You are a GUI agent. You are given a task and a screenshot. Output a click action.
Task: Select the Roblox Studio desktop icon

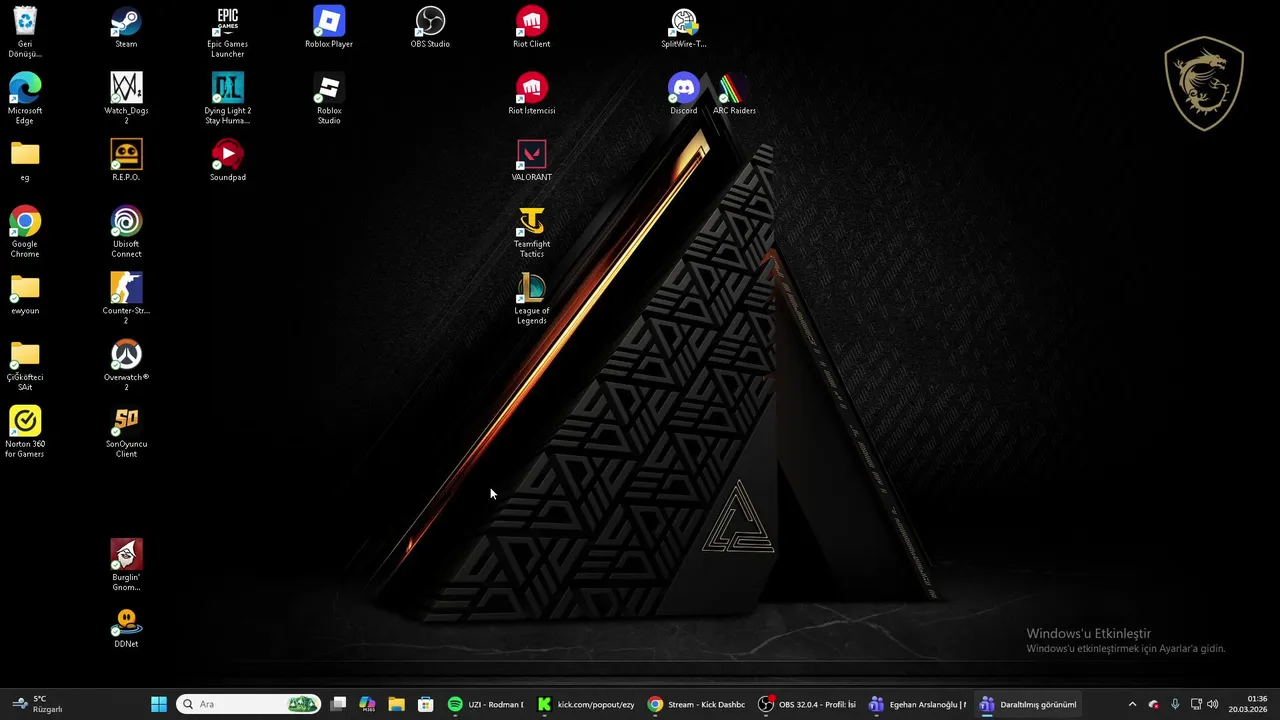329,98
